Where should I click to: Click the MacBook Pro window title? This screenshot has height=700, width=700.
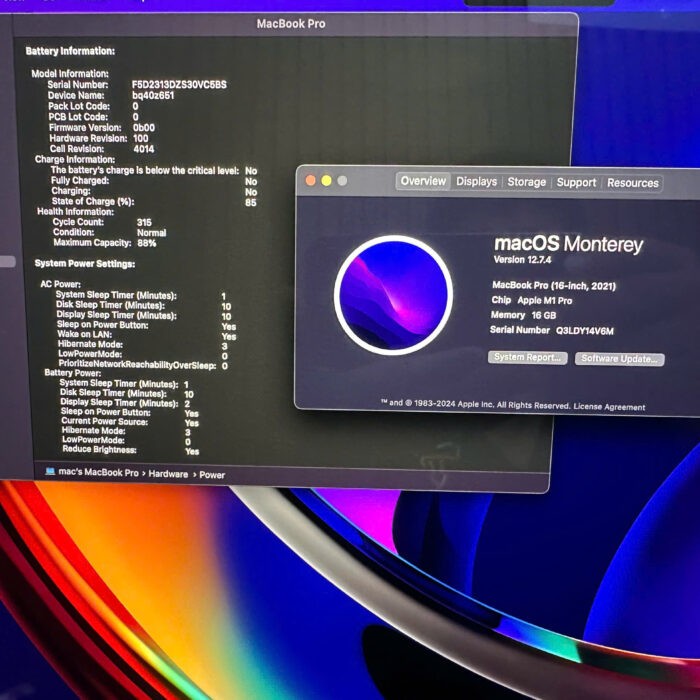(x=291, y=24)
